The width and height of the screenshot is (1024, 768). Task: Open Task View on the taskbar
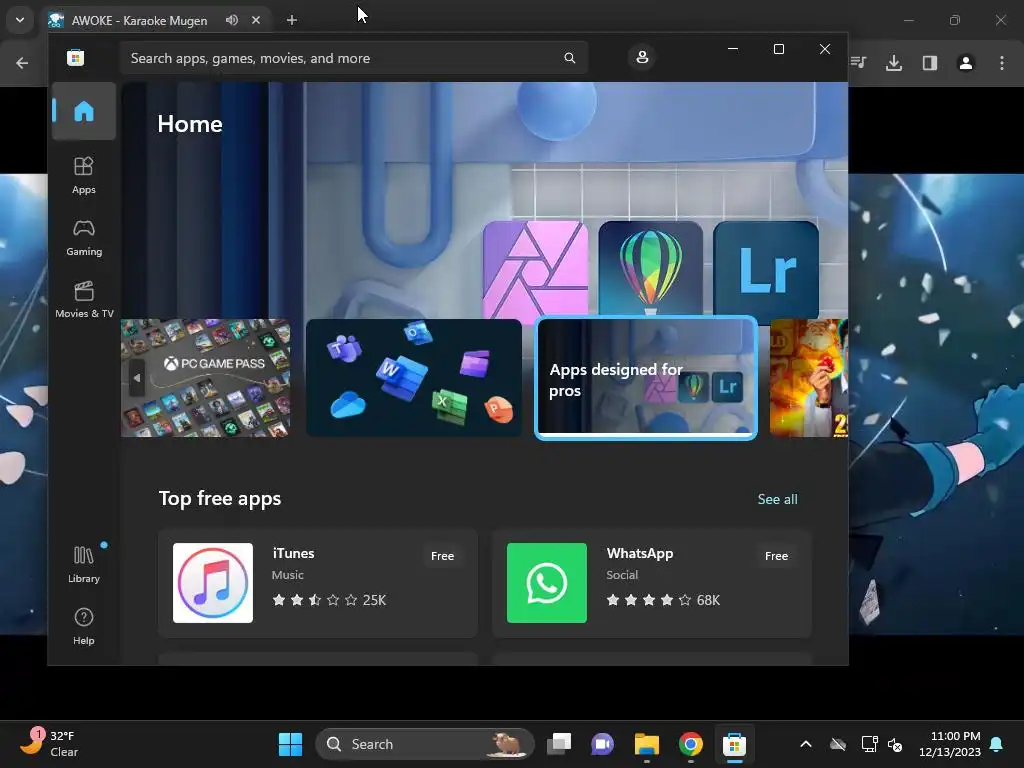[559, 744]
